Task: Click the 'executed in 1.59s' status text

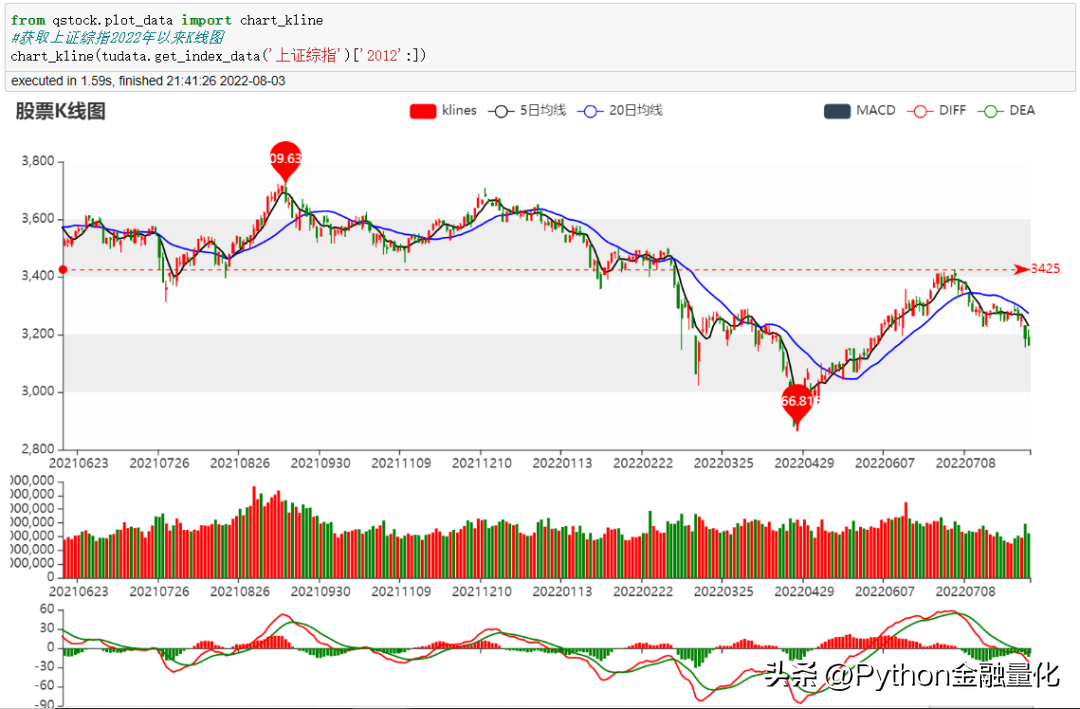Action: [148, 81]
